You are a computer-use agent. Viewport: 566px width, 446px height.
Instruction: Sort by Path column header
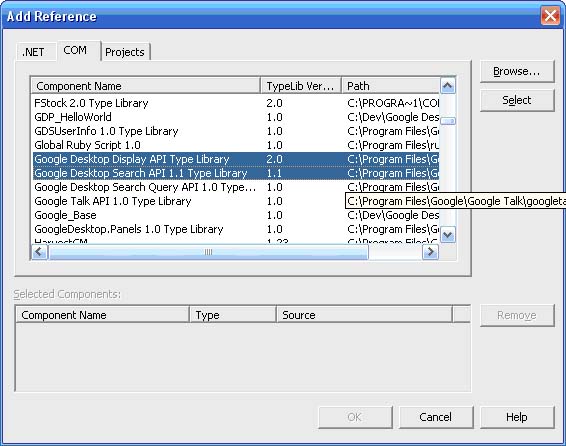coord(391,86)
